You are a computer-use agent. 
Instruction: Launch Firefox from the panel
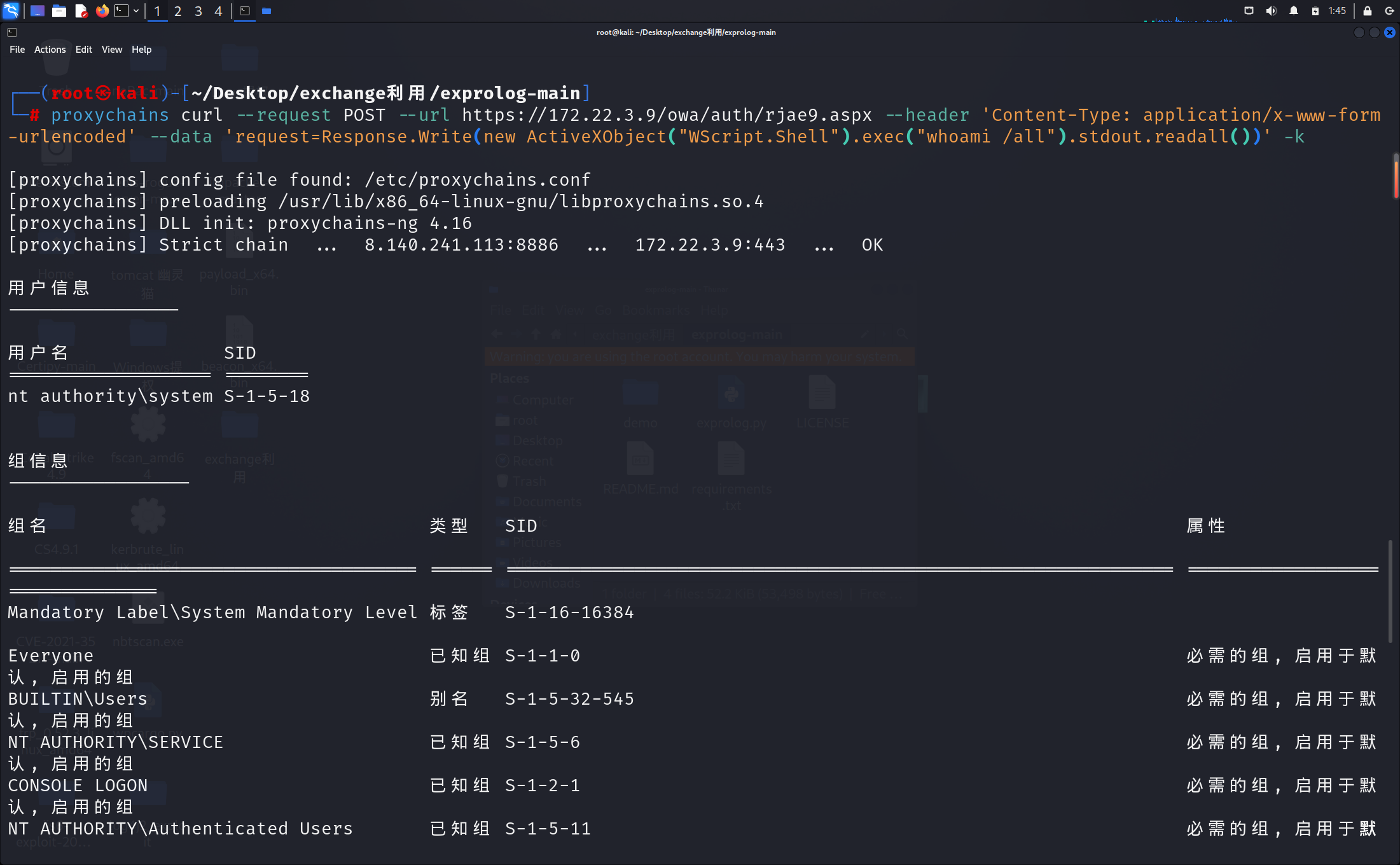[x=102, y=11]
